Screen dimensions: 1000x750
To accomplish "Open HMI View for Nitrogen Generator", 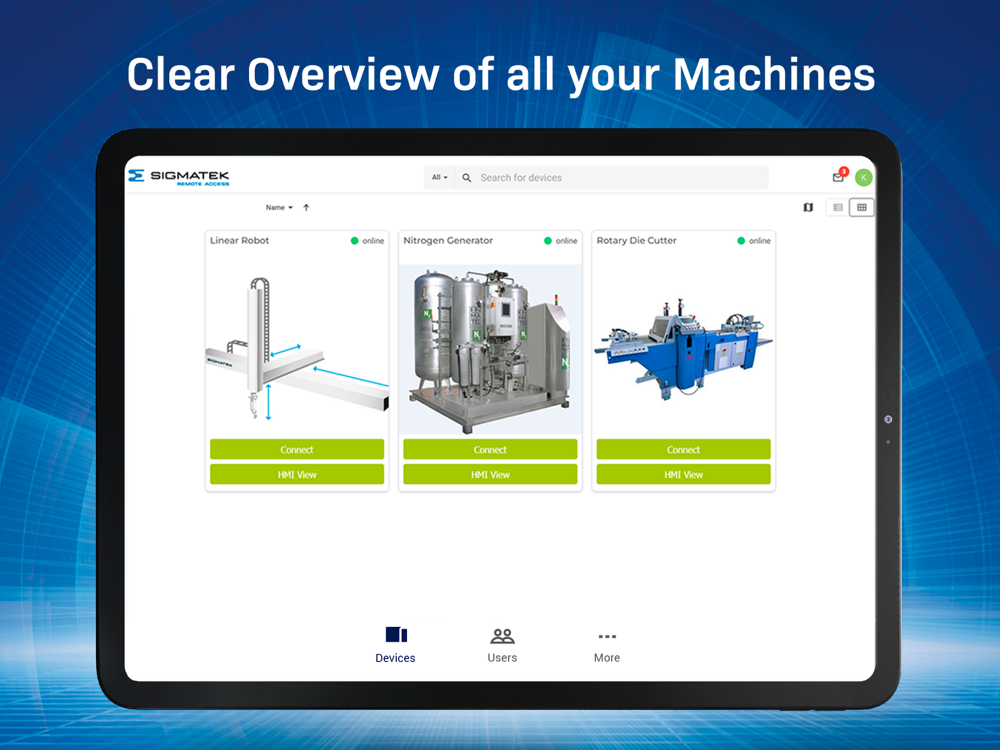I will [x=490, y=474].
